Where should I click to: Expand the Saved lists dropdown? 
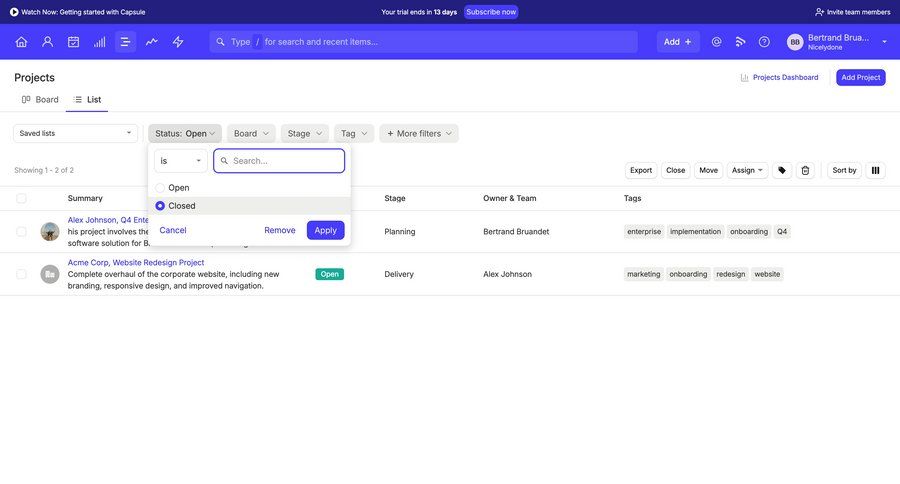coord(75,133)
